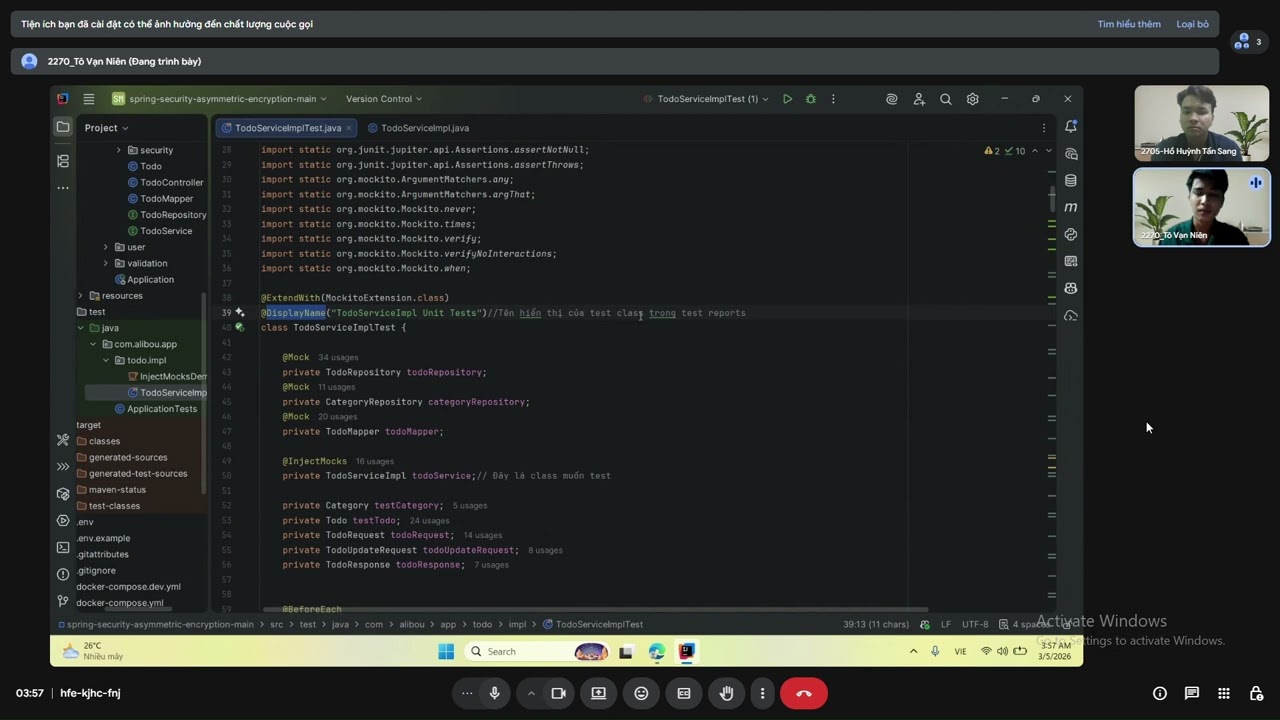Screen dimensions: 1280x720
Task: Leave the call with red hang-up button
Action: (x=804, y=693)
